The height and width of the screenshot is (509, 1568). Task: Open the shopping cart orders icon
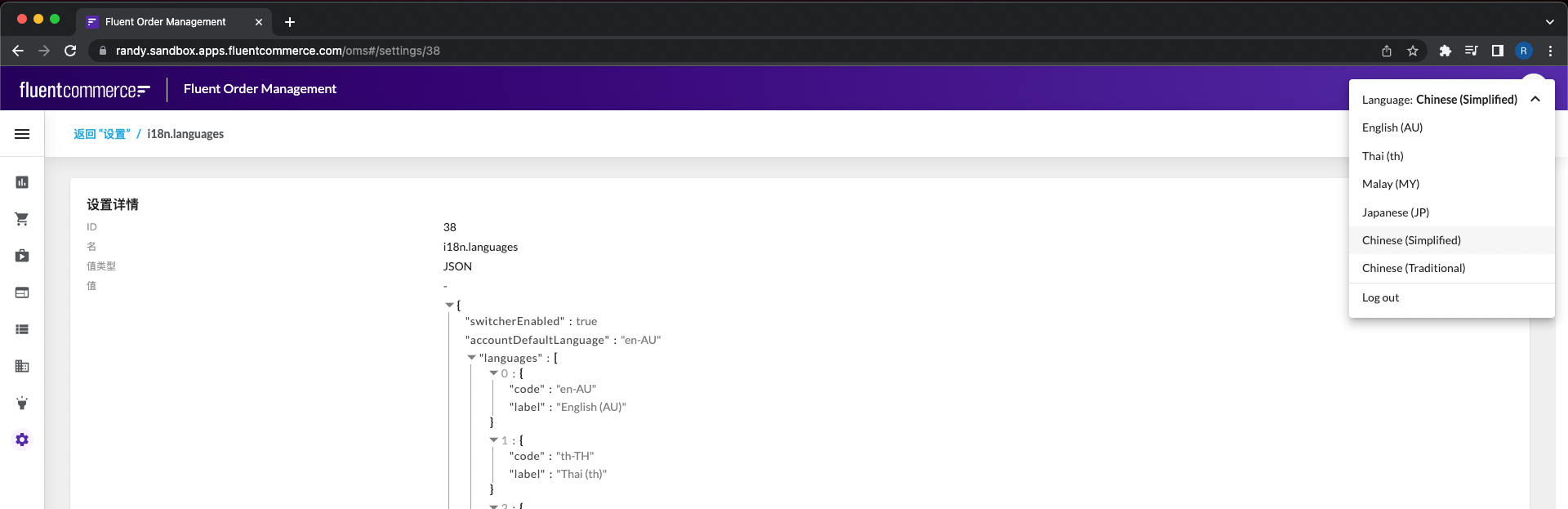click(x=22, y=219)
